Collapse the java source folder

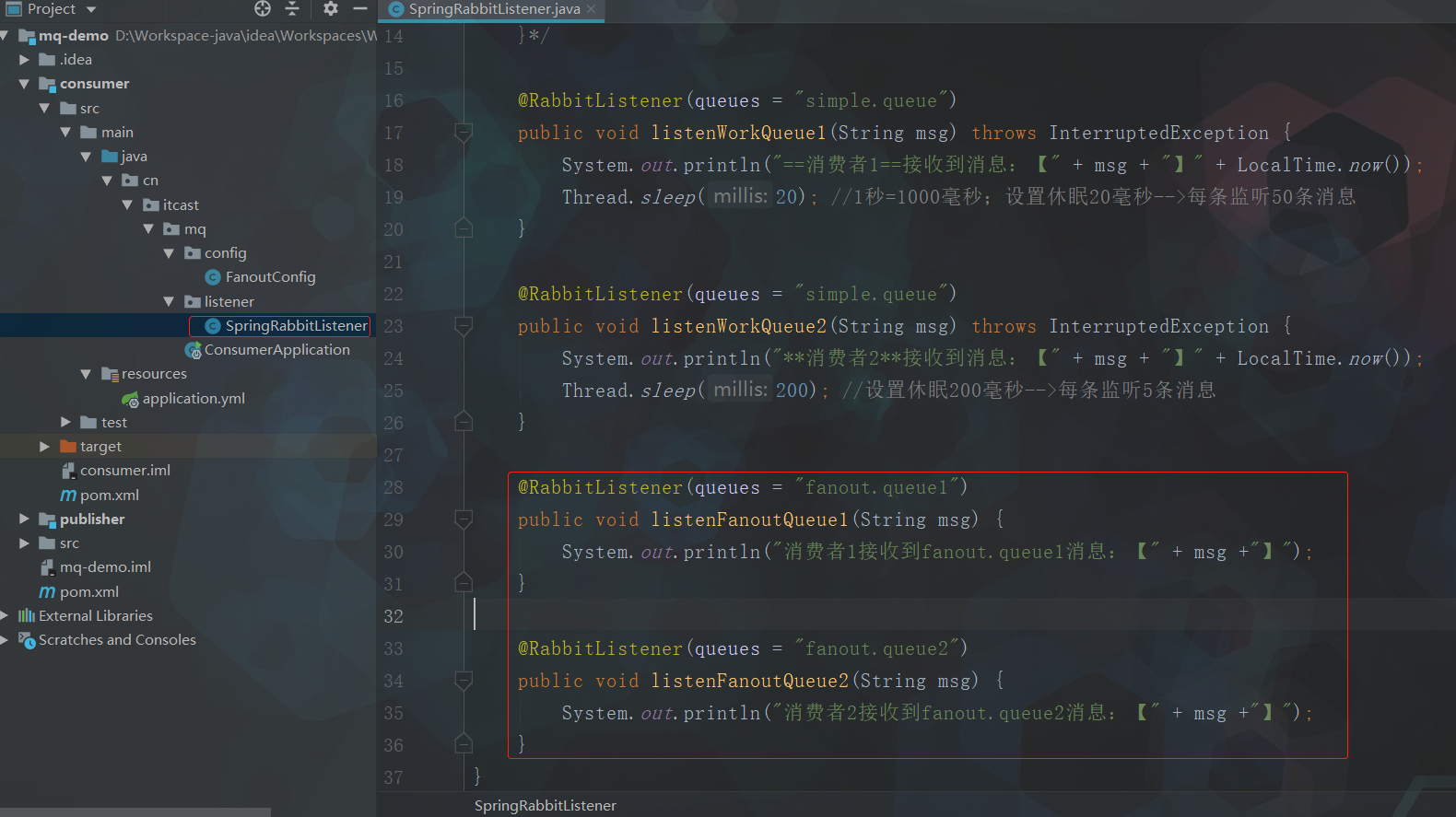(86, 157)
